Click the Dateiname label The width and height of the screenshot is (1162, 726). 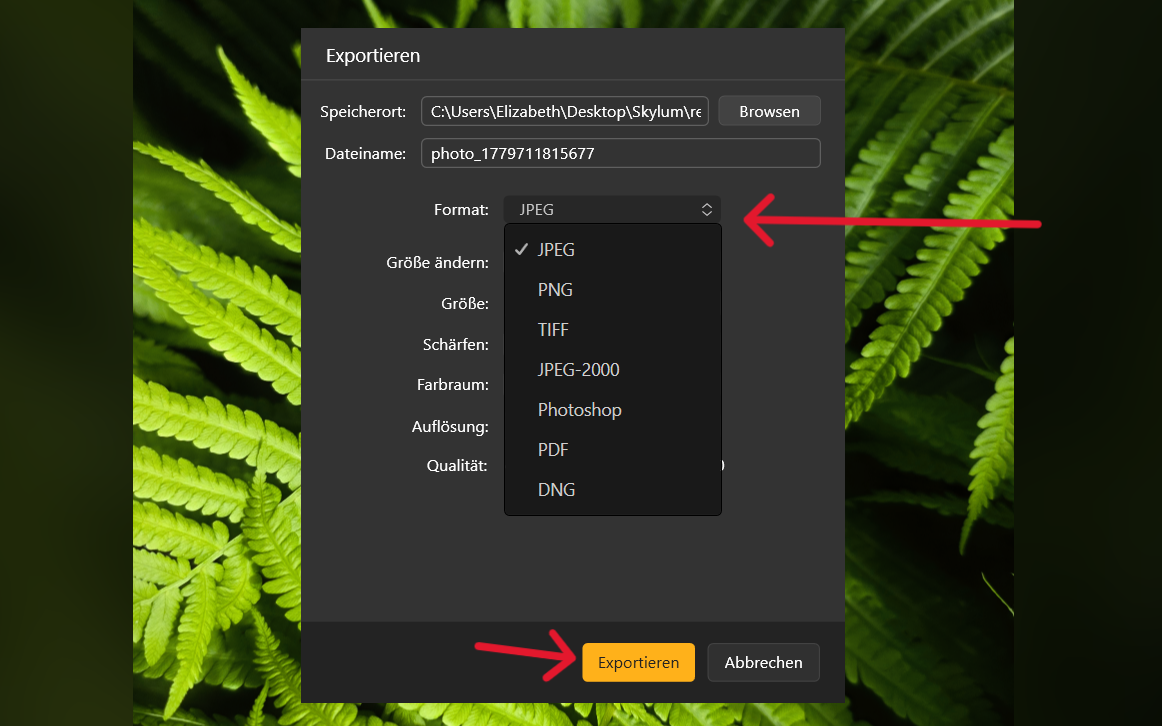pos(365,153)
